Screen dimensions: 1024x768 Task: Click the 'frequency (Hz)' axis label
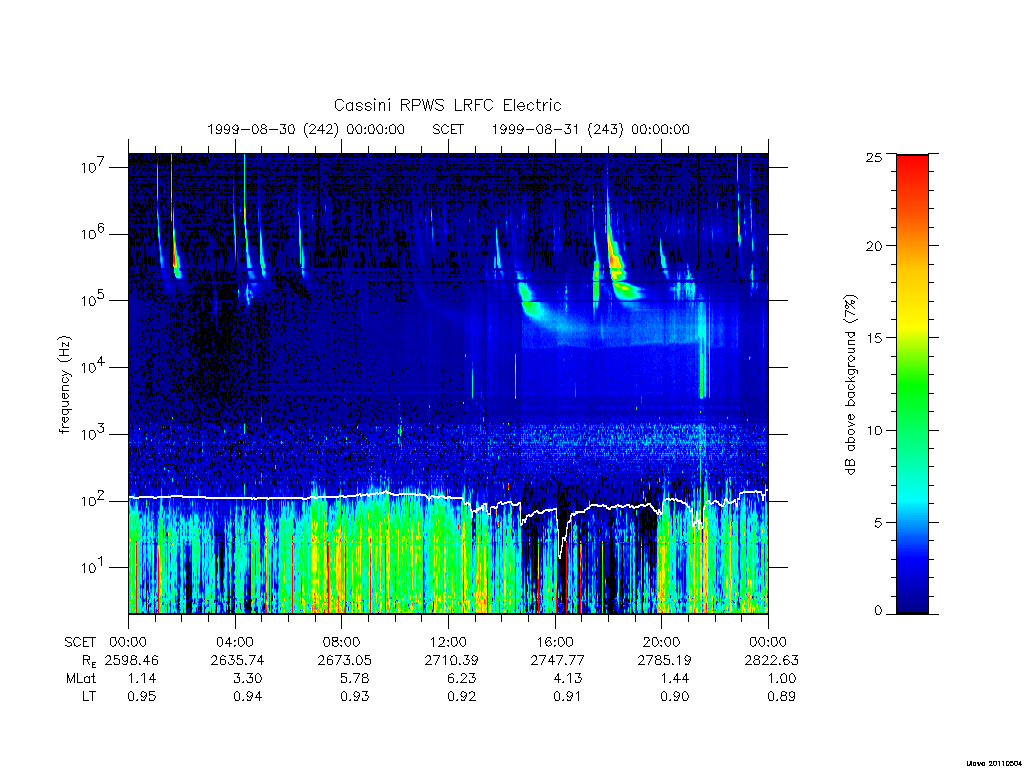click(x=64, y=385)
